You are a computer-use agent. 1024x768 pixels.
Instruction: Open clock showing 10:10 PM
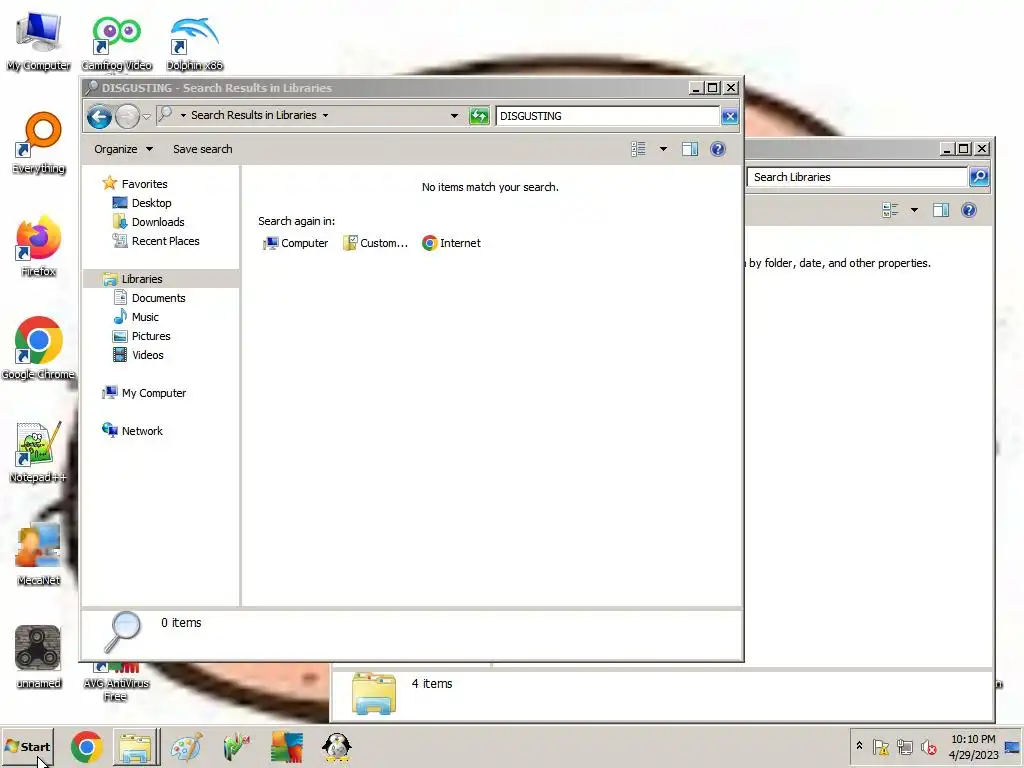click(x=973, y=746)
